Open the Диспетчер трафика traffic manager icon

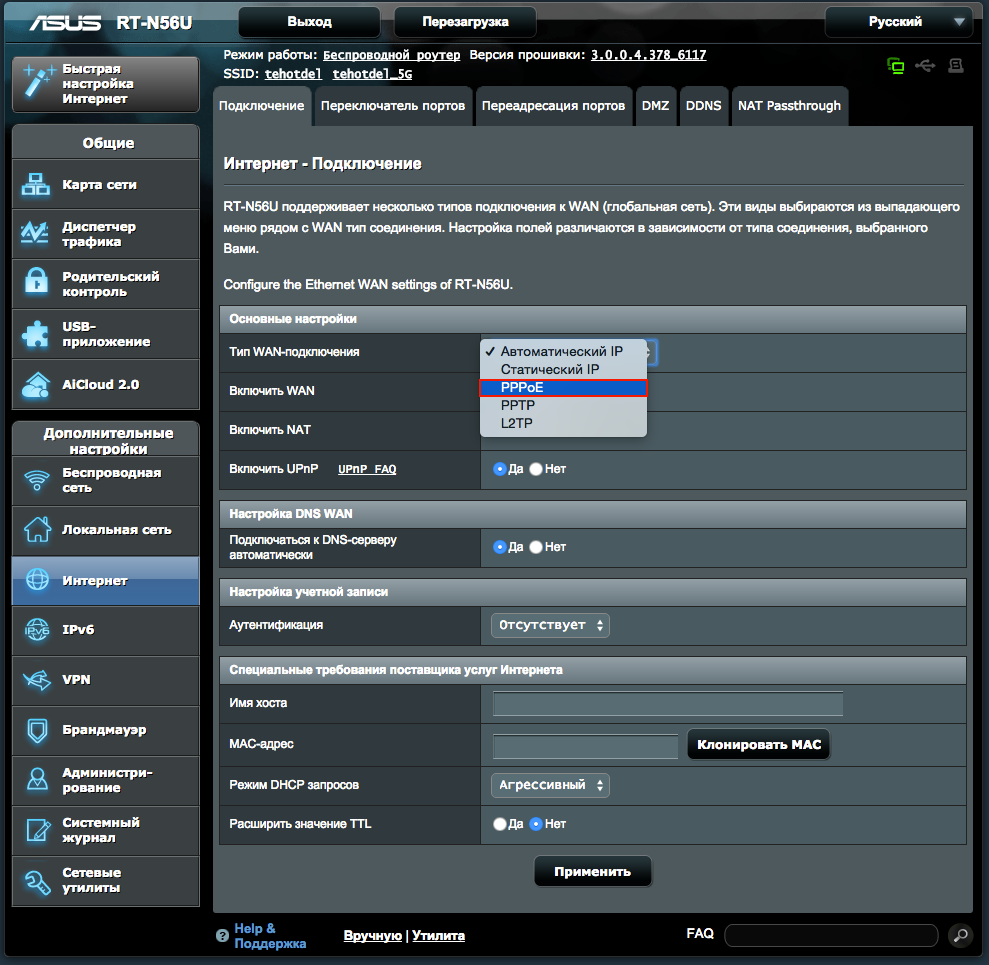(35, 233)
